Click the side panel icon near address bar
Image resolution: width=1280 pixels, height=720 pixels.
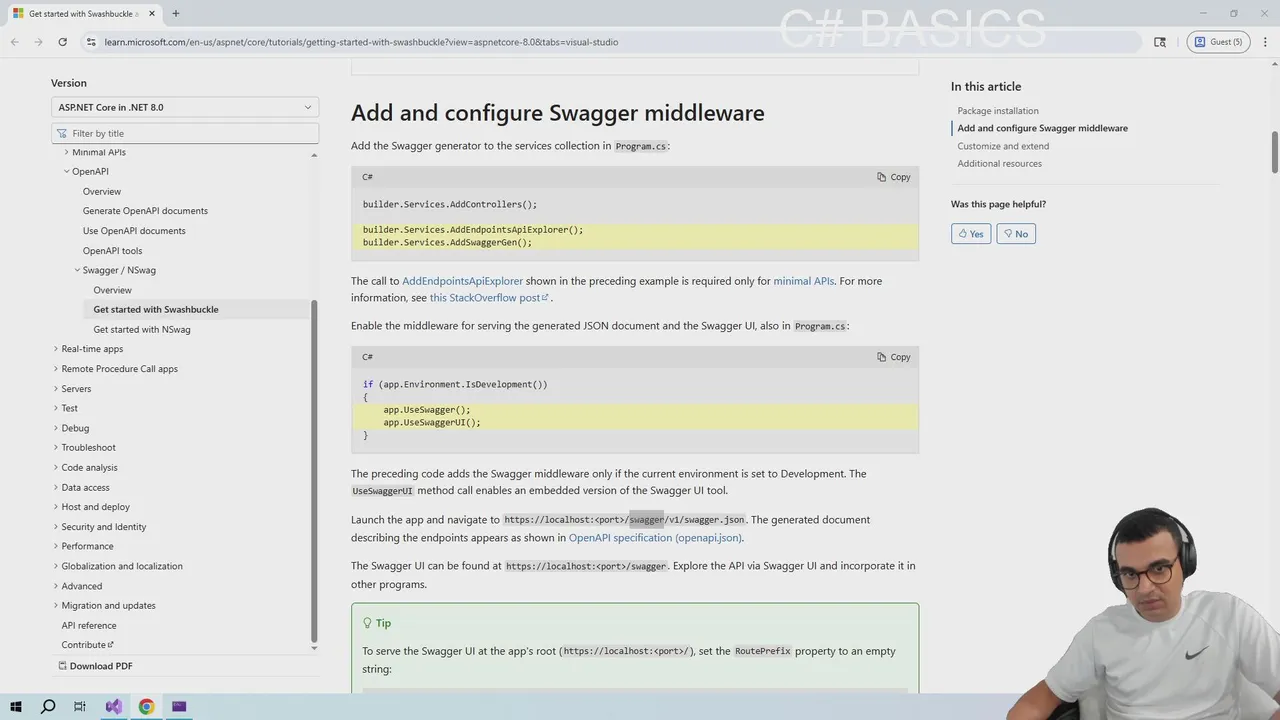pos(1160,42)
